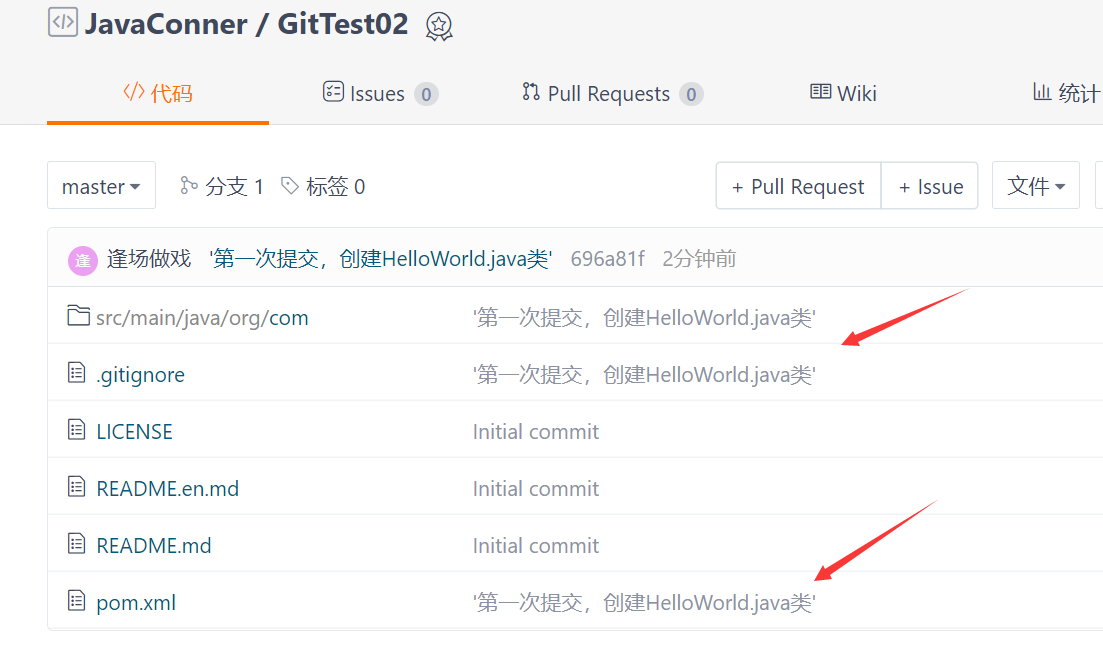Click the Pull Requests tab merge icon
The image size is (1103, 645).
[x=531, y=91]
